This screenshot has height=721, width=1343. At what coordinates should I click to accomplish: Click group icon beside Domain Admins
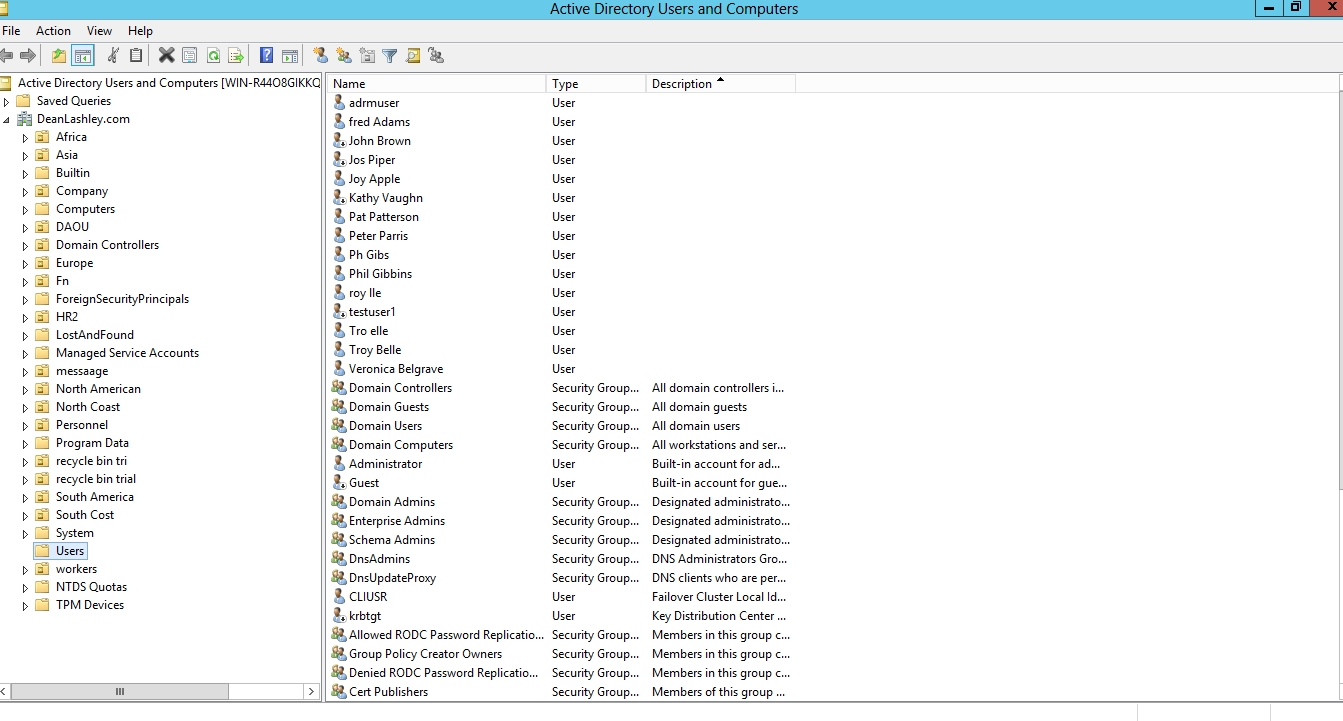(339, 502)
